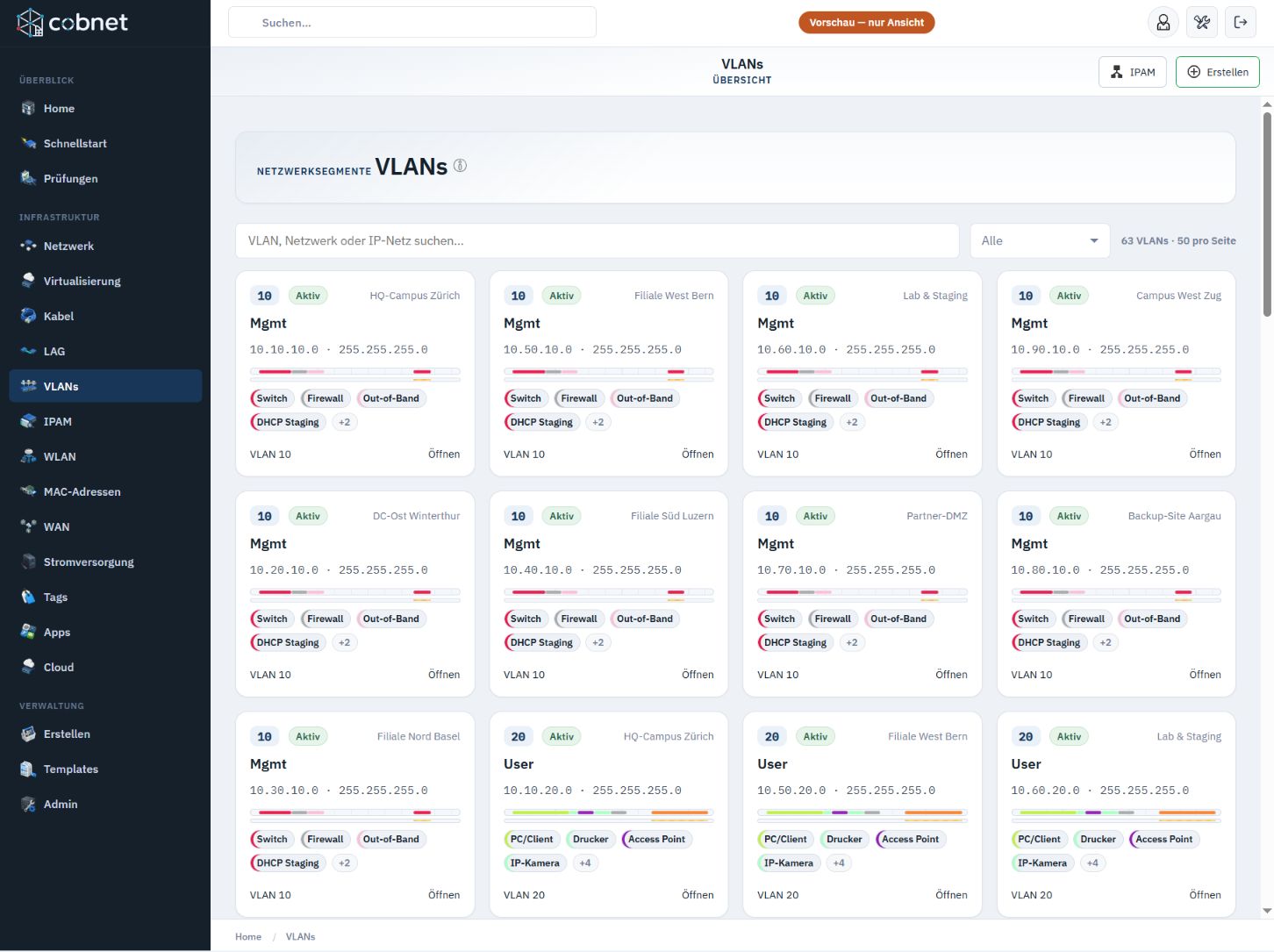This screenshot has height=952, width=1274.
Task: Click the WLAN sidebar icon
Action: [x=28, y=457]
